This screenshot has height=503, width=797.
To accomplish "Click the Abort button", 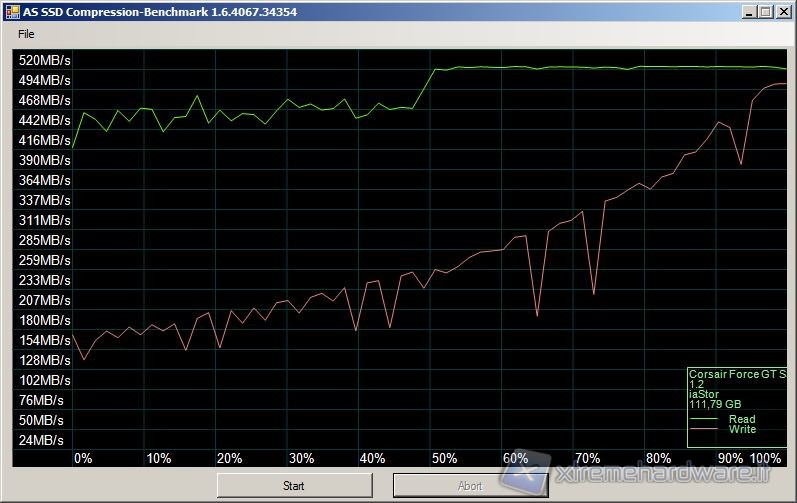I will (469, 486).
